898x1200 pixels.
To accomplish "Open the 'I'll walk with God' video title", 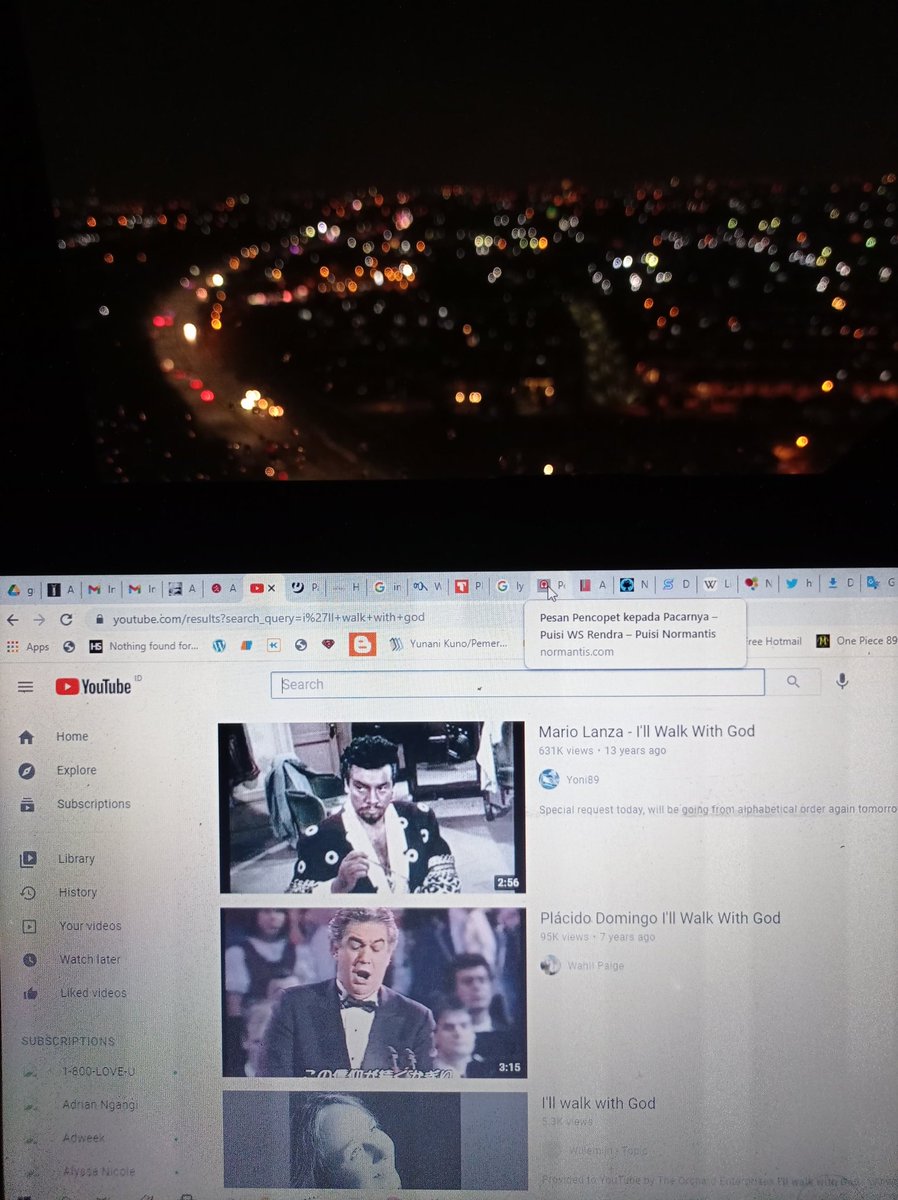I will (x=599, y=1104).
